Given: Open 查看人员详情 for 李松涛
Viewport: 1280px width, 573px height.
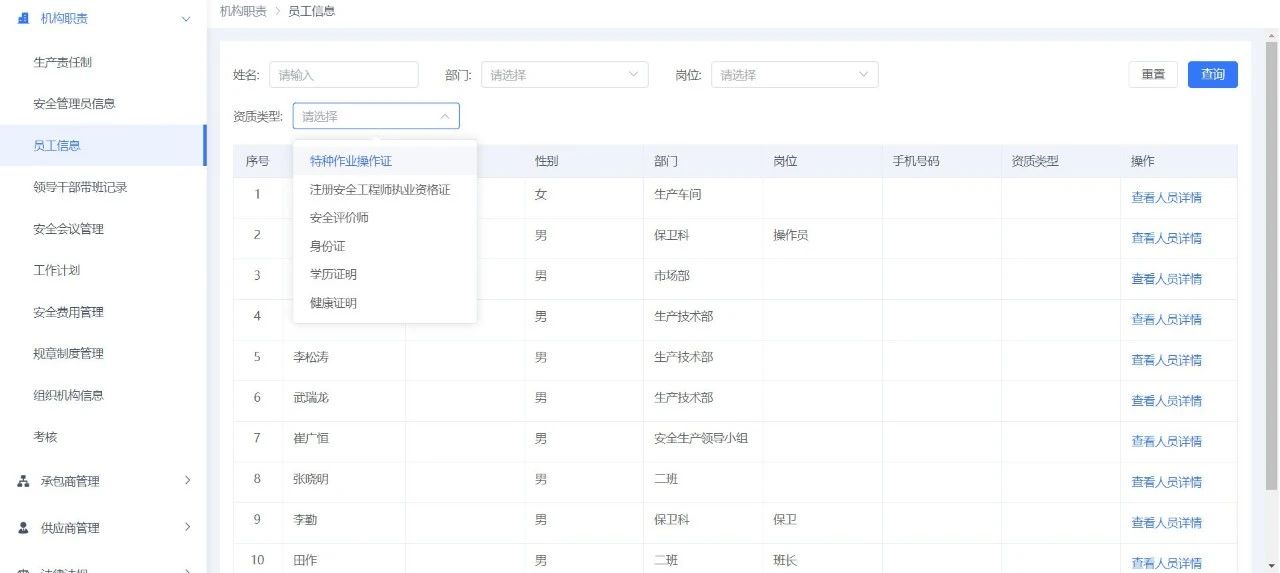Looking at the screenshot, I should [1166, 360].
